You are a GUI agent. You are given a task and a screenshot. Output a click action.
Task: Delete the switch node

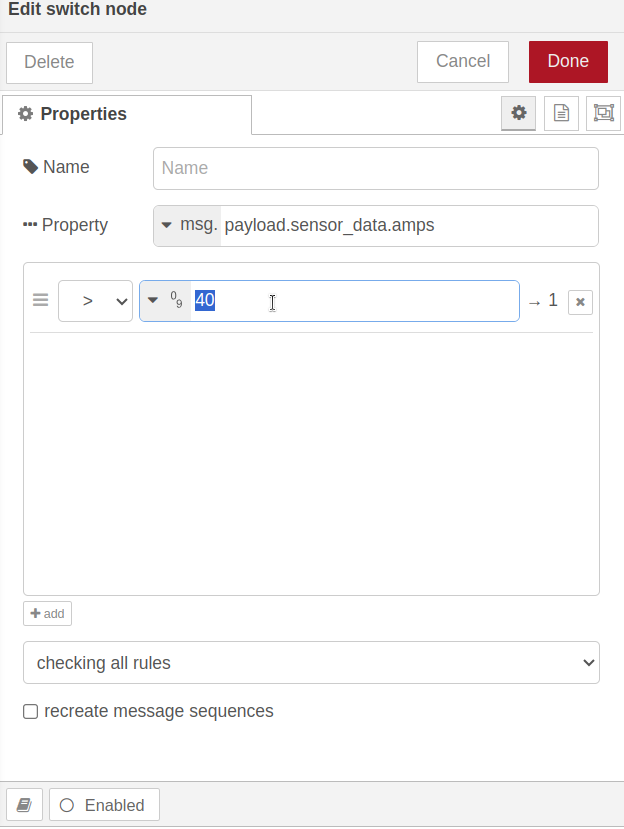(49, 62)
